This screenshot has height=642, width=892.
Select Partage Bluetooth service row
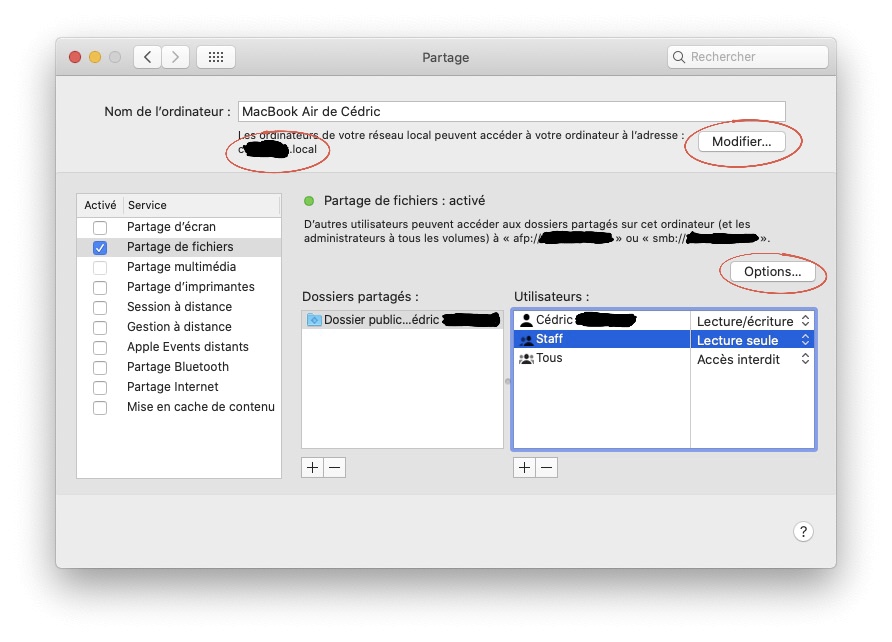(179, 367)
